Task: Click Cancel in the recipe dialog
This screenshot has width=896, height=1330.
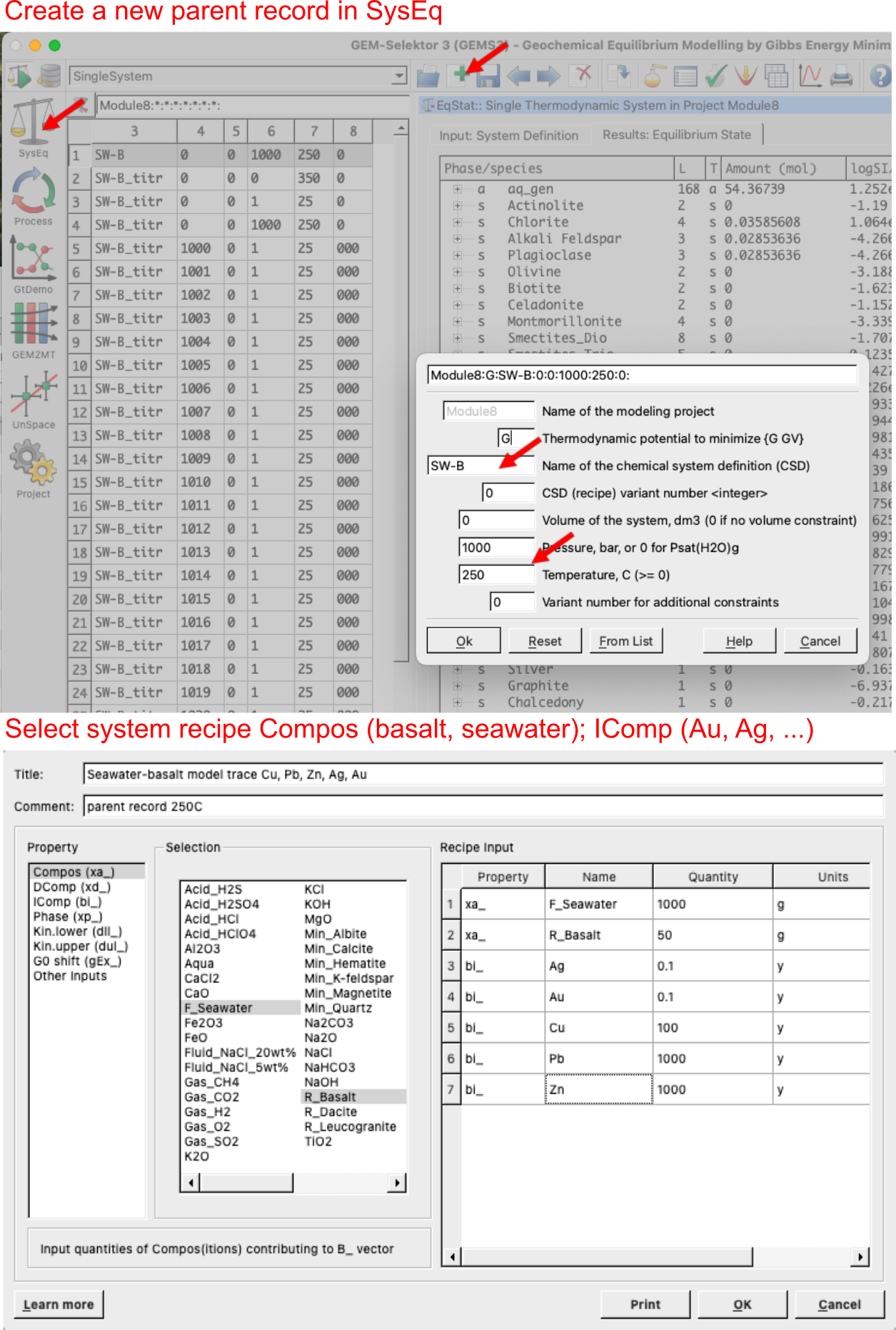Action: [839, 1304]
